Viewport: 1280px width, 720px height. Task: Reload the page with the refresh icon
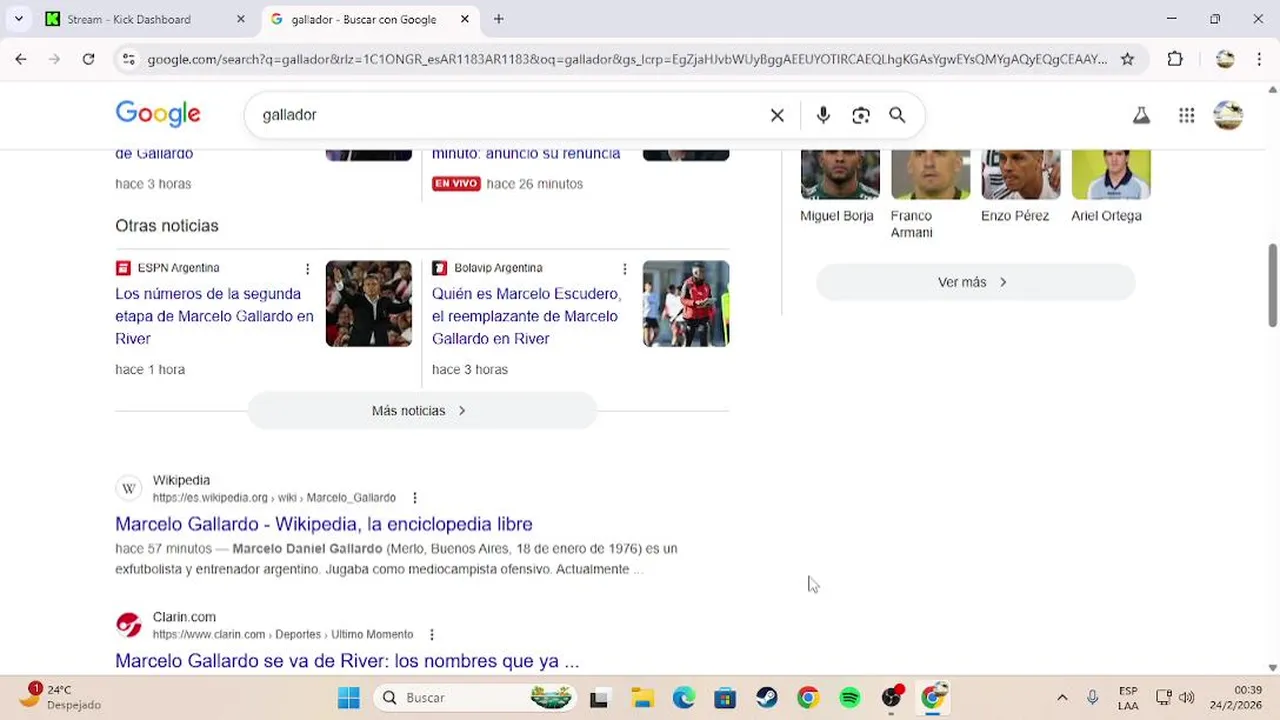tap(88, 59)
